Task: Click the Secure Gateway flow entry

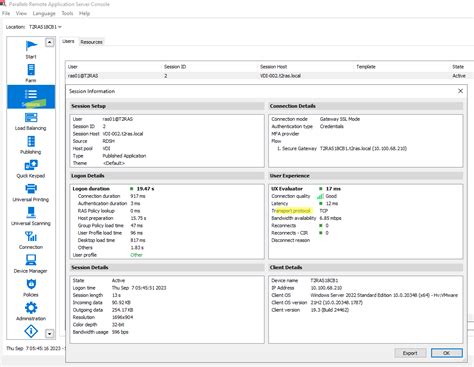Action: (x=342, y=149)
